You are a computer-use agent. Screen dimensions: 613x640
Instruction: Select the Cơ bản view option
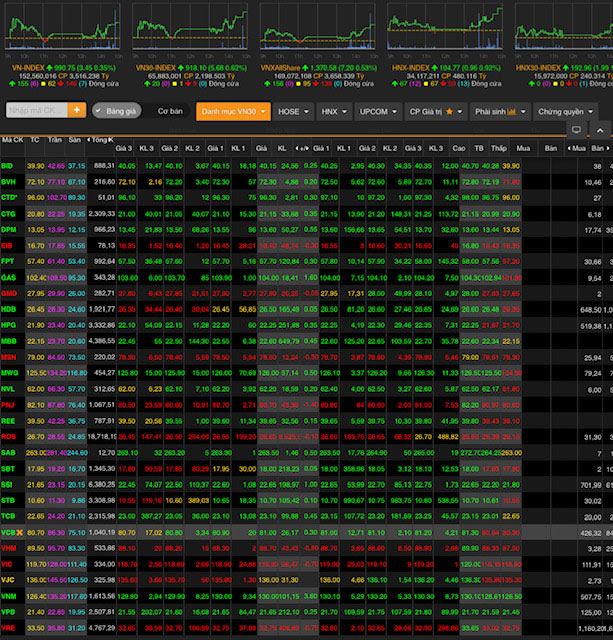pyautogui.click(x=169, y=111)
